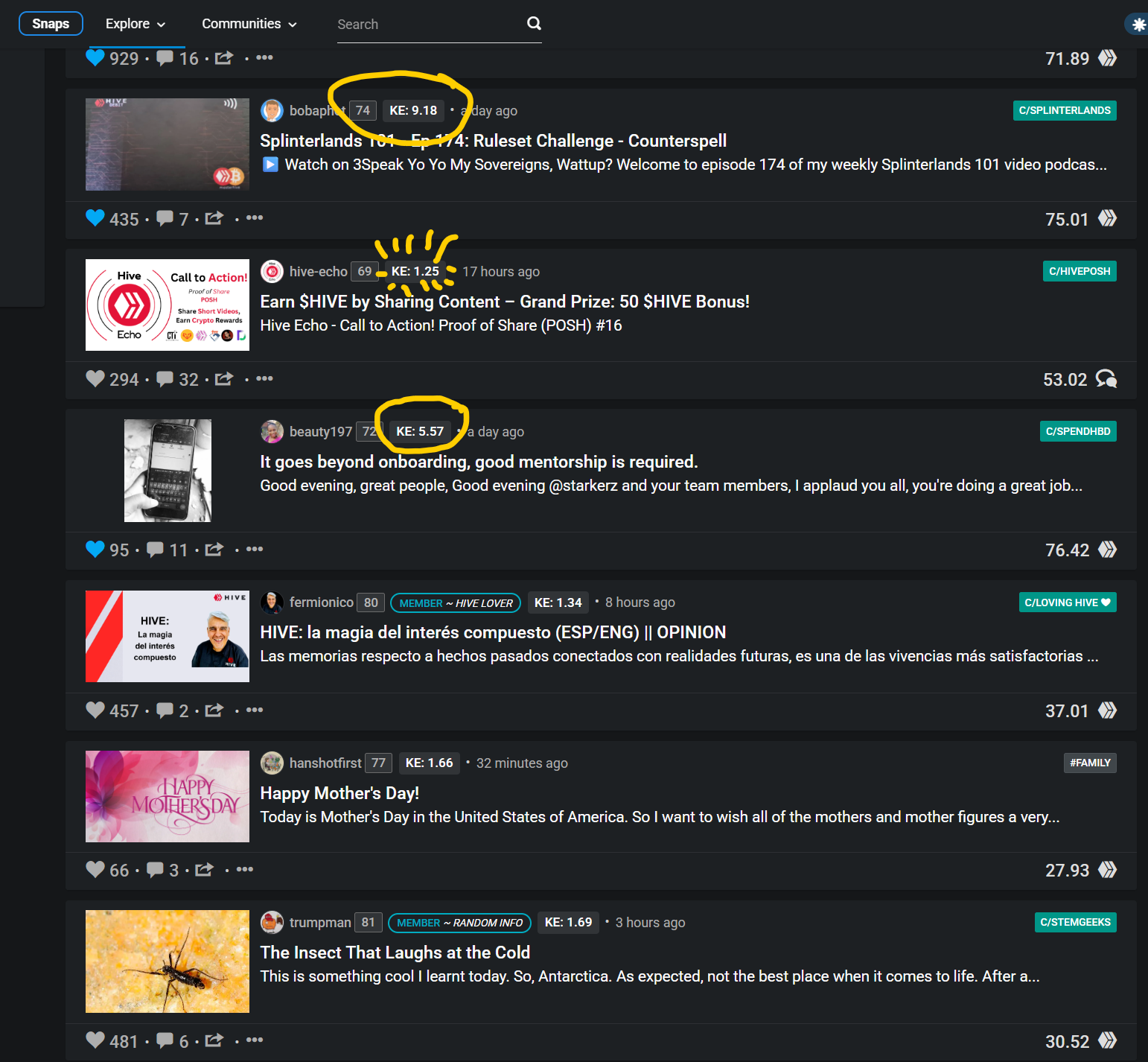
Task: Click bobaphet's avatar image
Action: coord(272,111)
